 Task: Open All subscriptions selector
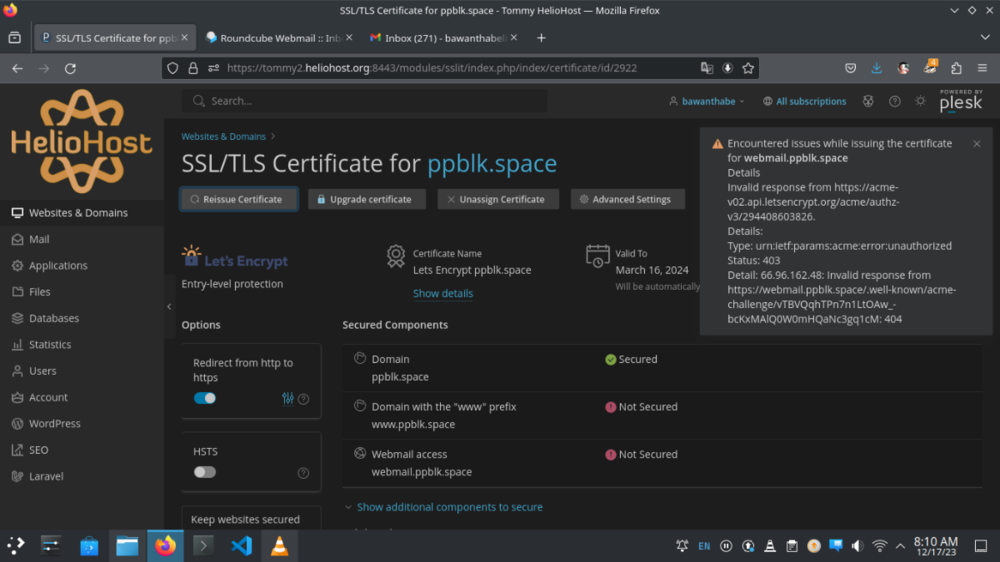tap(805, 101)
